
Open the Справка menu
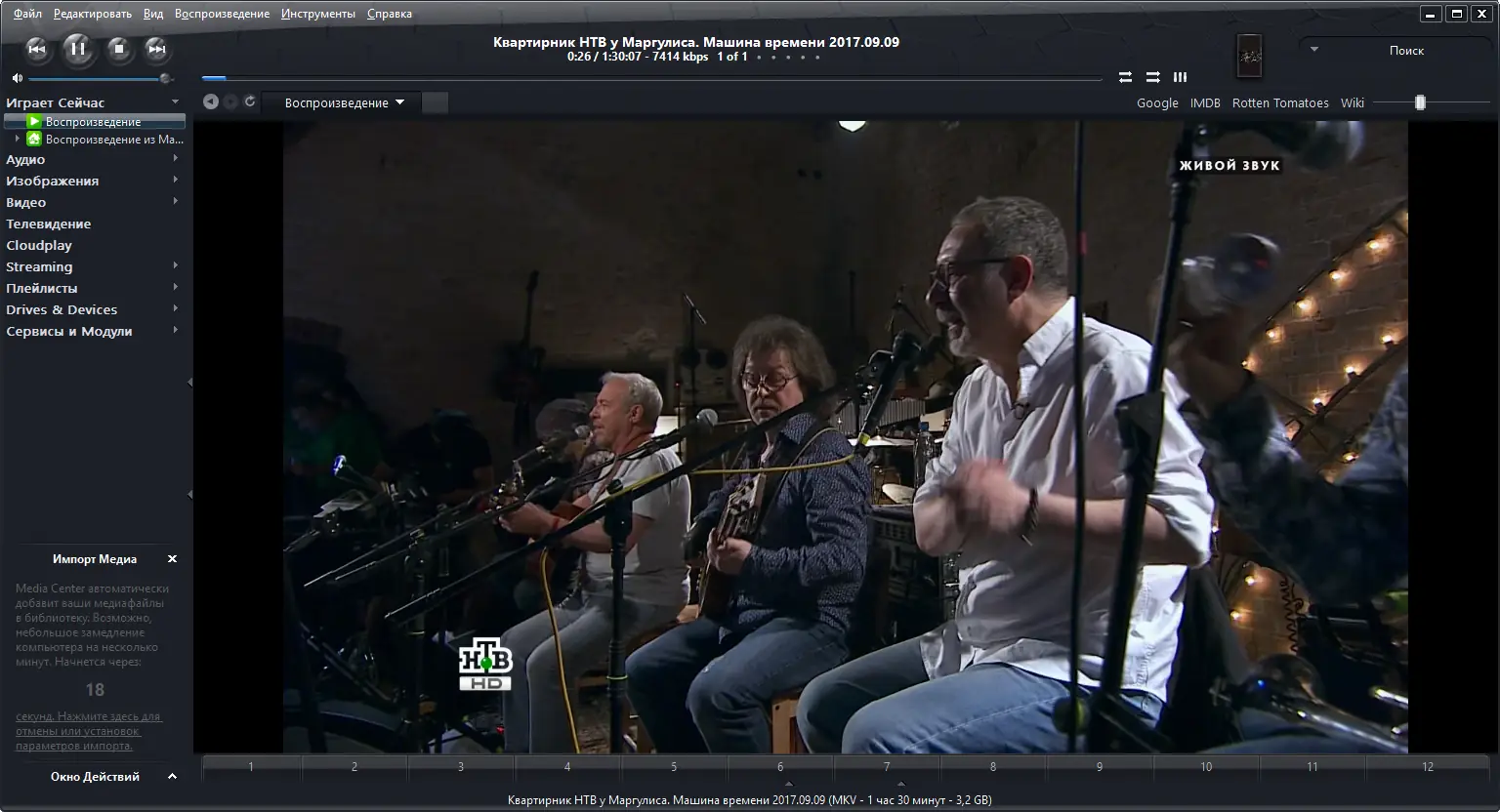pos(390,14)
